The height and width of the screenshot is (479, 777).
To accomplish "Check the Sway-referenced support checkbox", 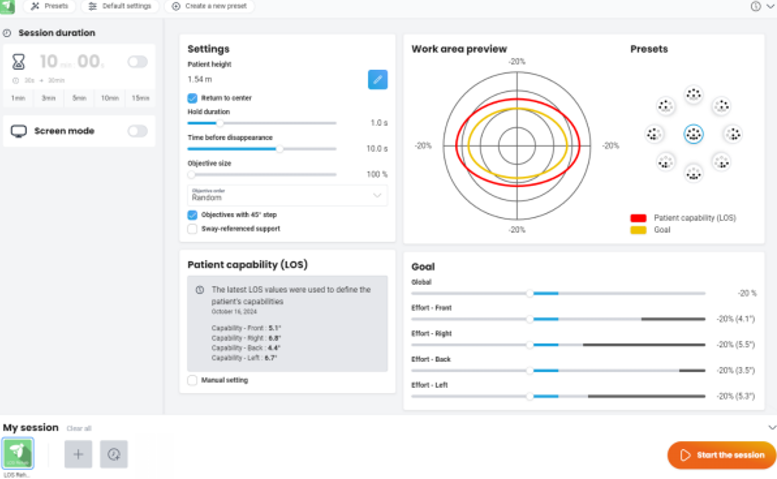I will [x=193, y=229].
